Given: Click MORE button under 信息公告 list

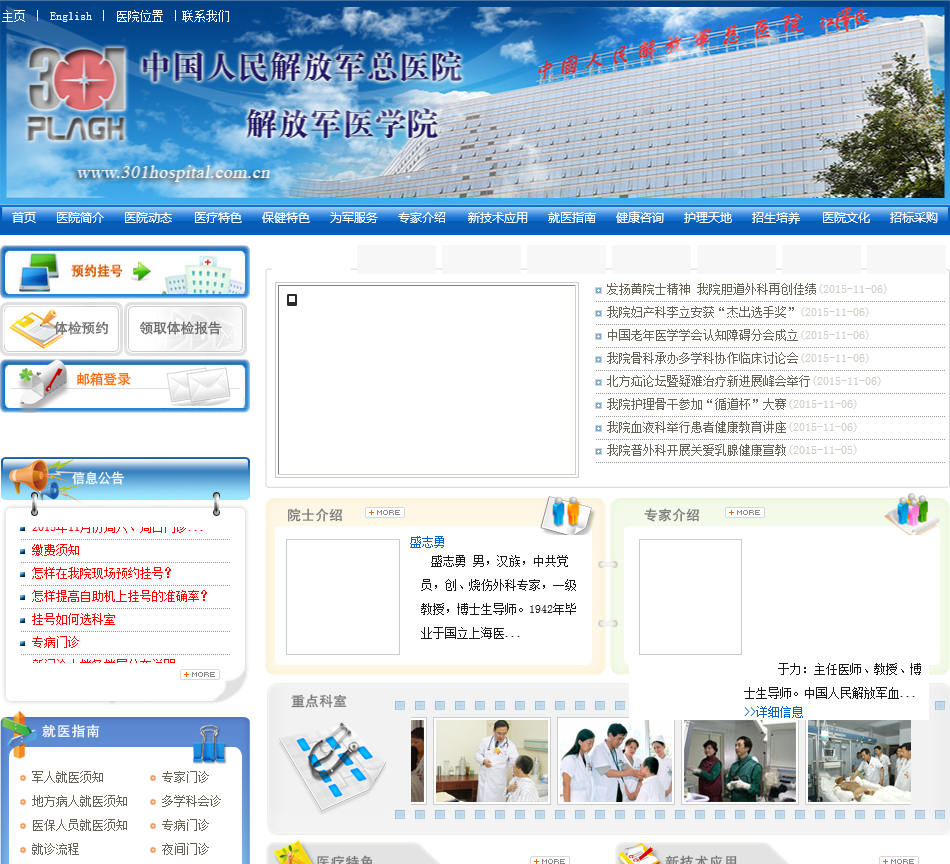Looking at the screenshot, I should click(x=200, y=674).
